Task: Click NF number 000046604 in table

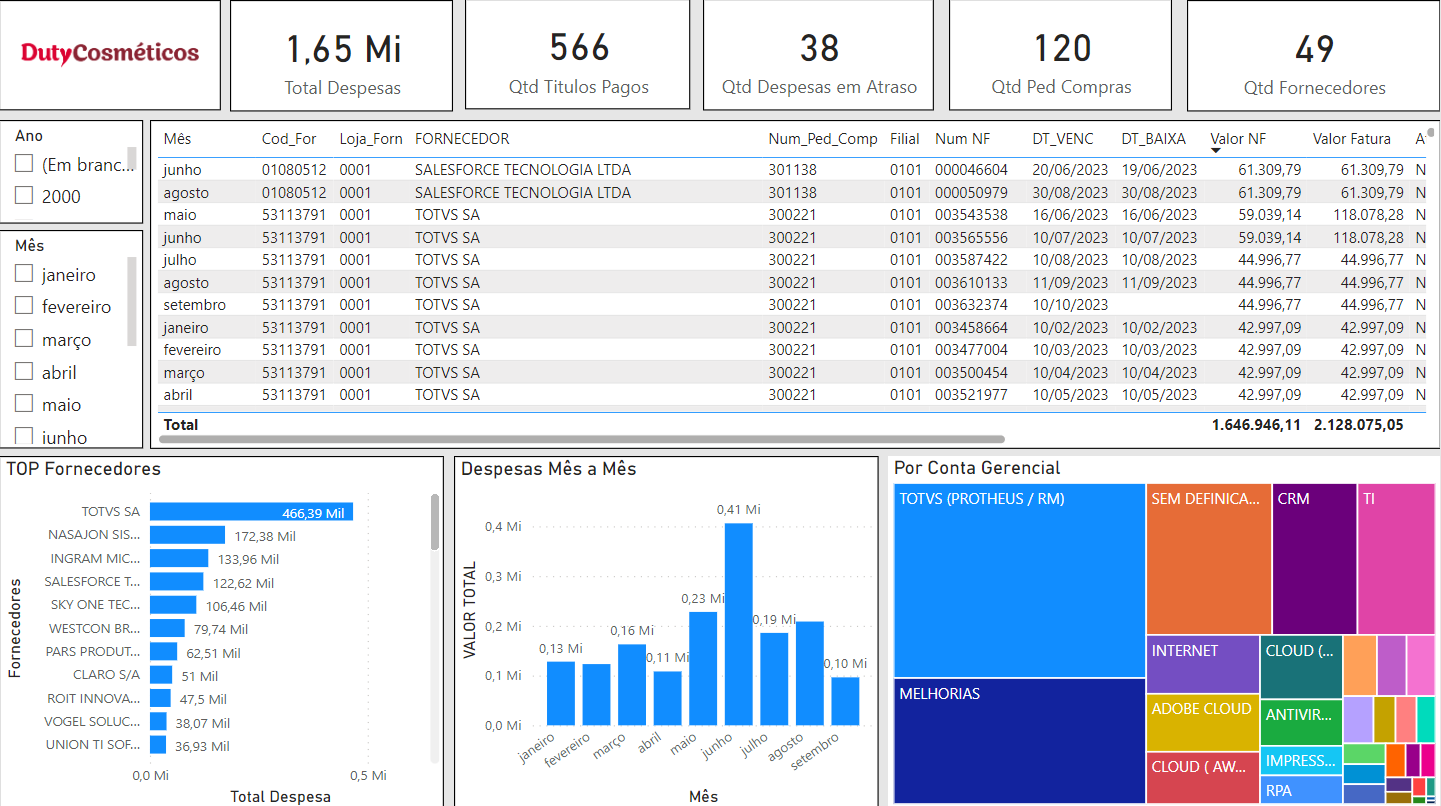Action: 971,170
